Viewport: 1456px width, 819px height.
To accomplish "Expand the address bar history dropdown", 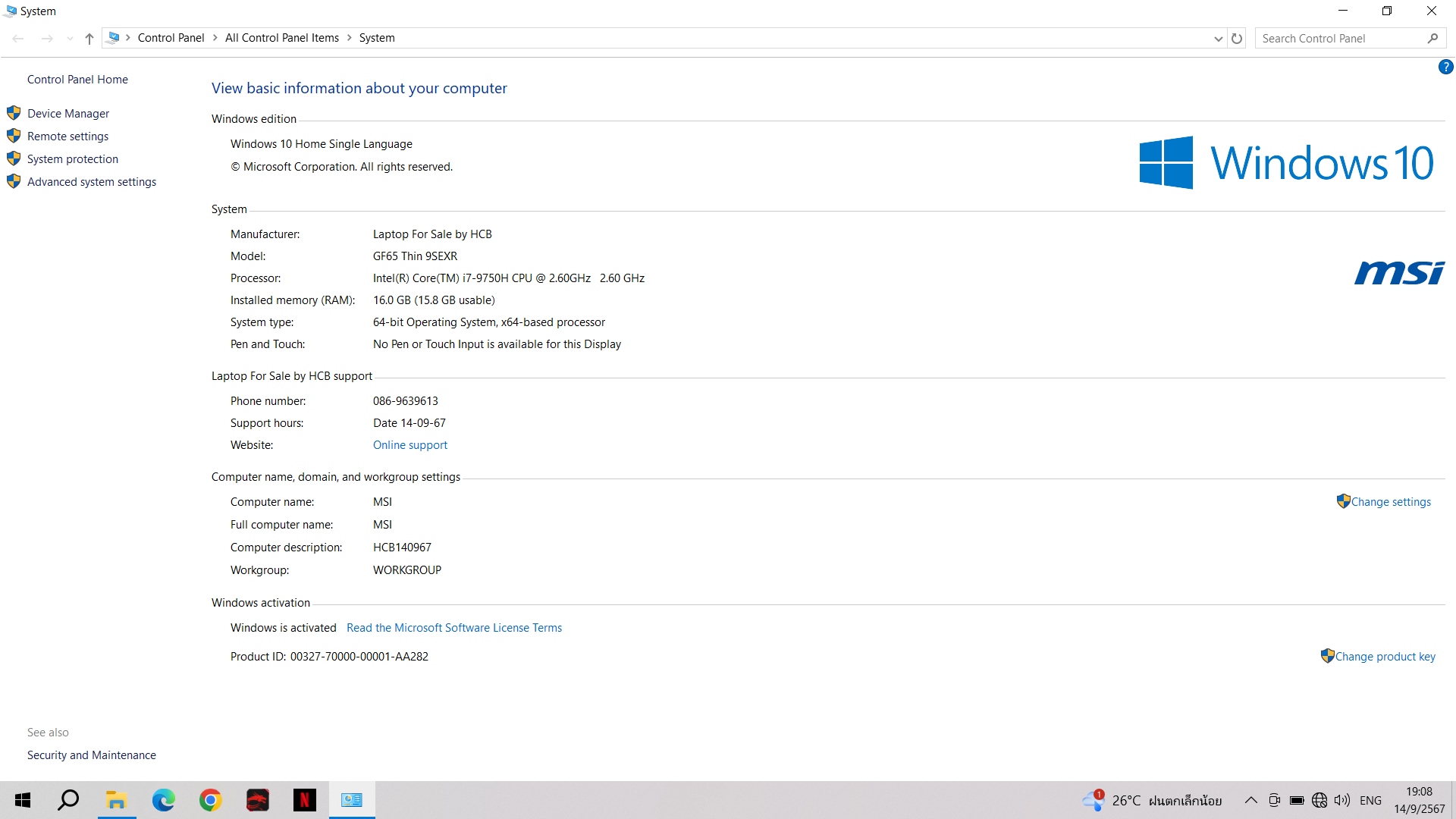I will point(1218,39).
